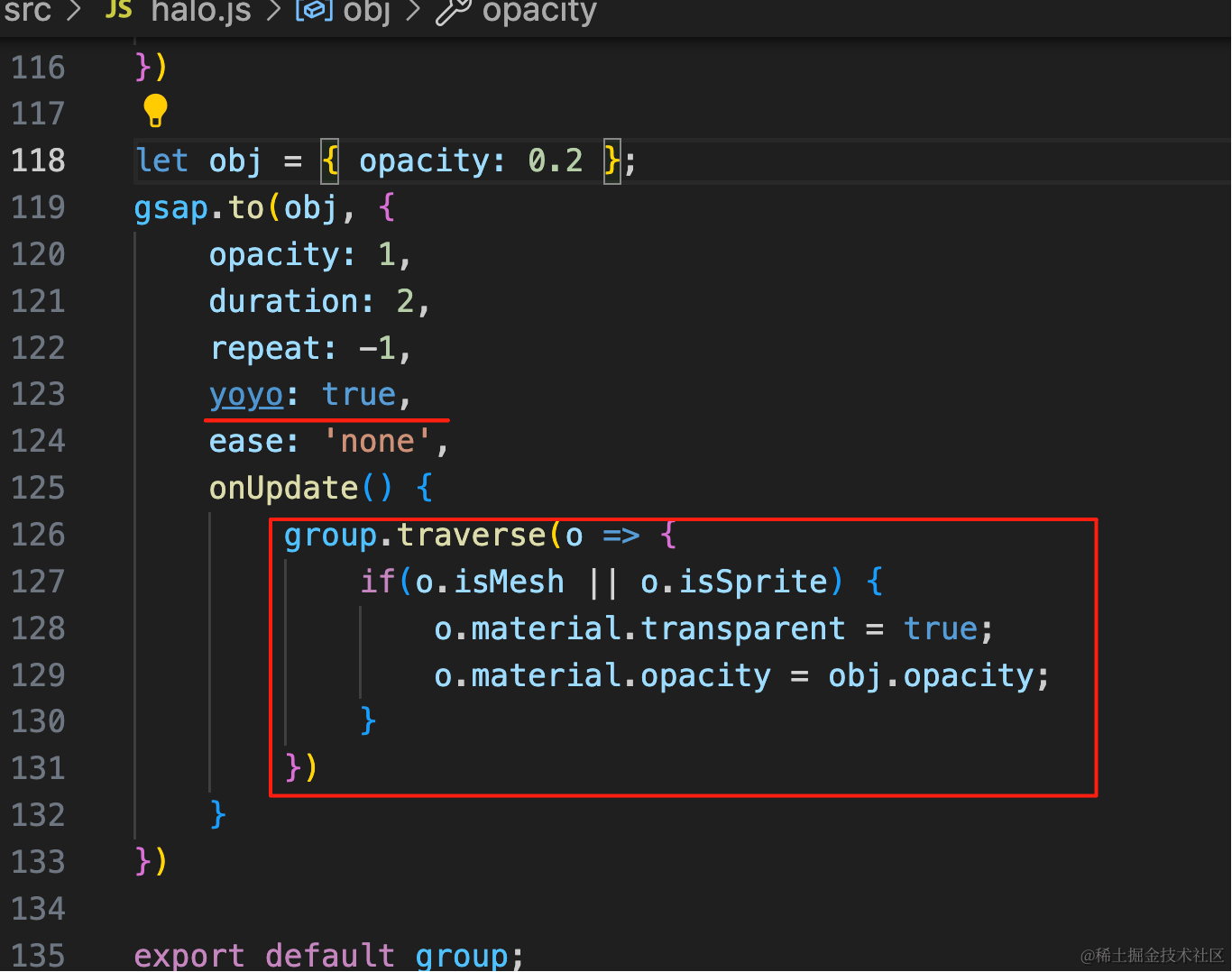Click the 'let' keyword on line 118
Image resolution: width=1232 pixels, height=972 pixels.
pos(162,160)
